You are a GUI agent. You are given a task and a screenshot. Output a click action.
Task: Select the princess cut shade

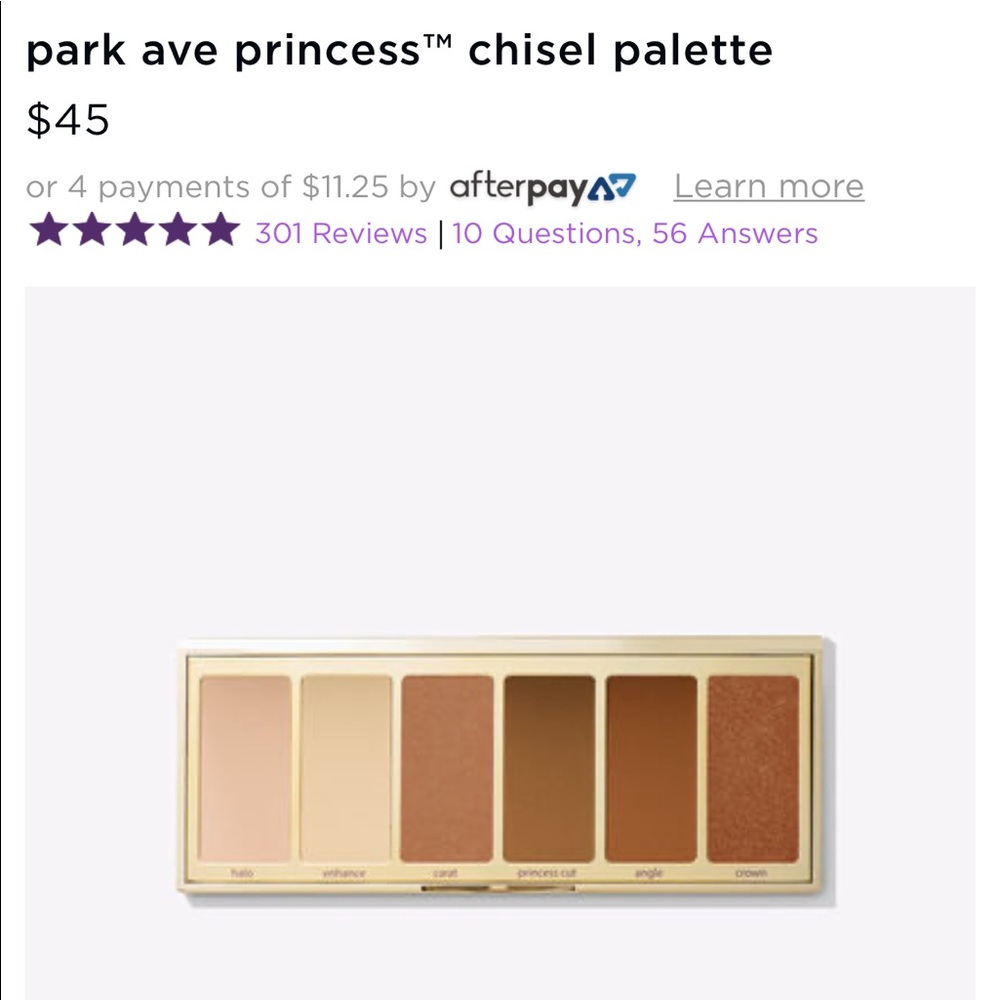(x=549, y=772)
